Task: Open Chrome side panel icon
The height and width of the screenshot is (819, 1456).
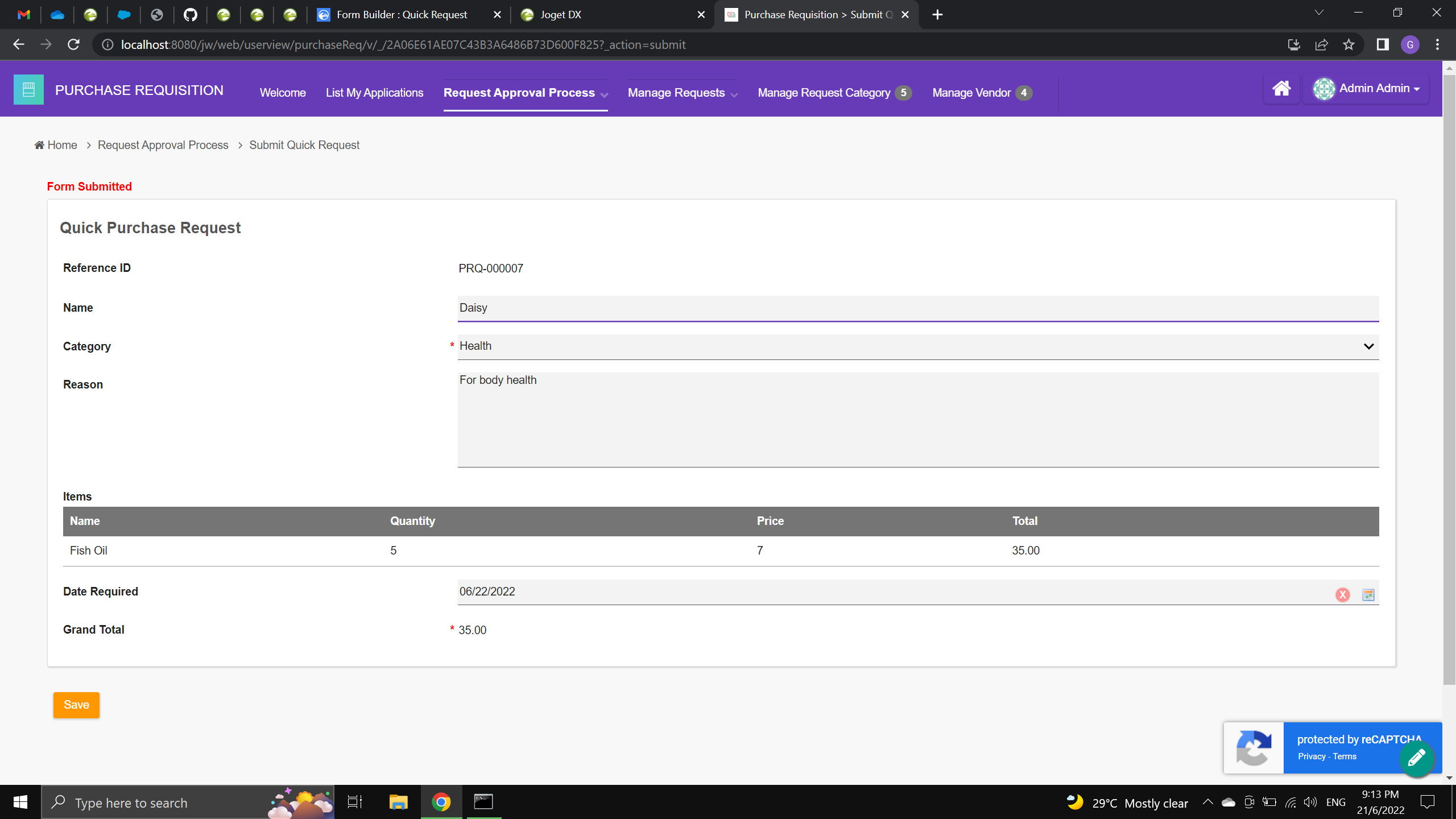Action: (x=1383, y=44)
